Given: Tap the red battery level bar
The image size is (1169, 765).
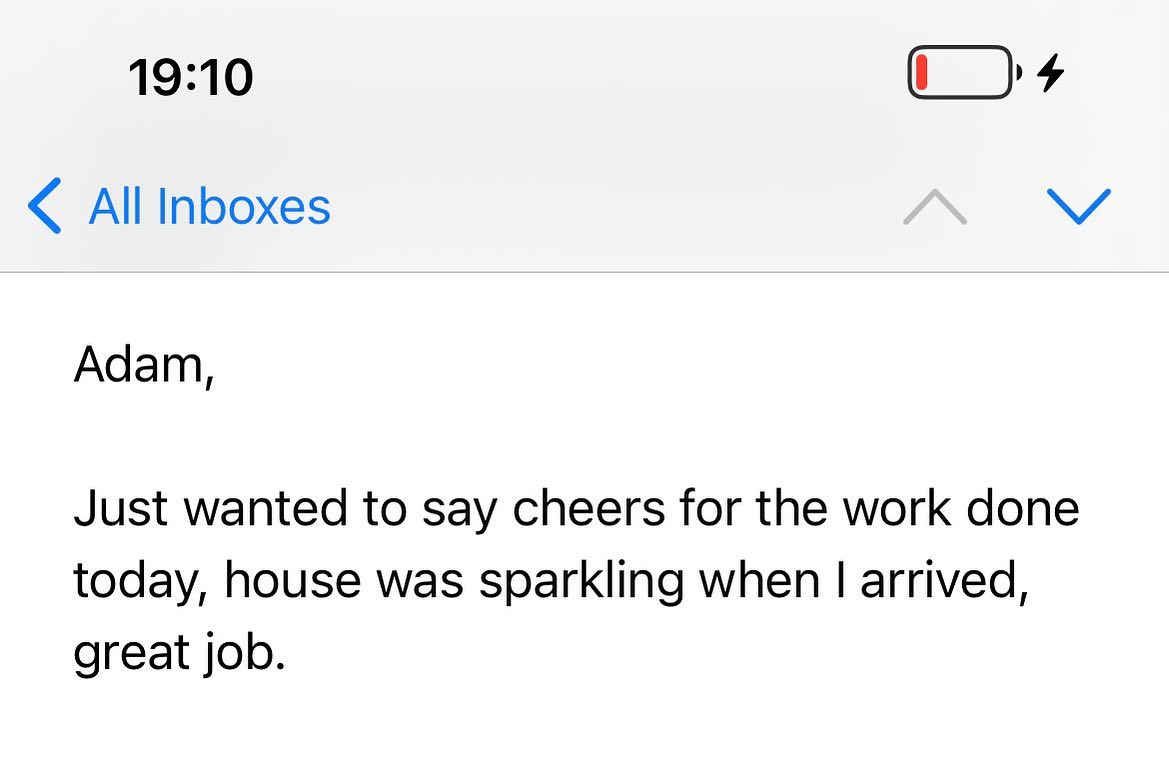Looking at the screenshot, I should [920, 72].
